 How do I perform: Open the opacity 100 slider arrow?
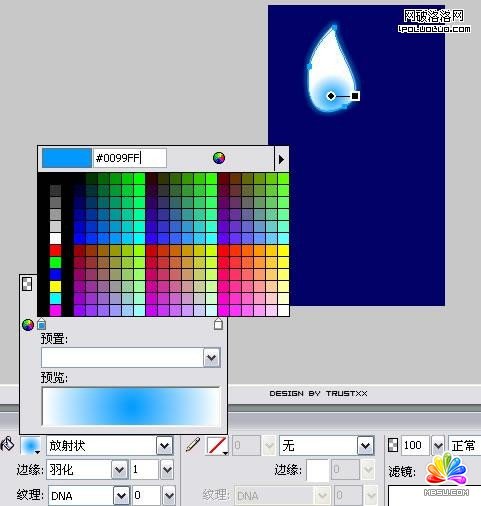[x=438, y=445]
